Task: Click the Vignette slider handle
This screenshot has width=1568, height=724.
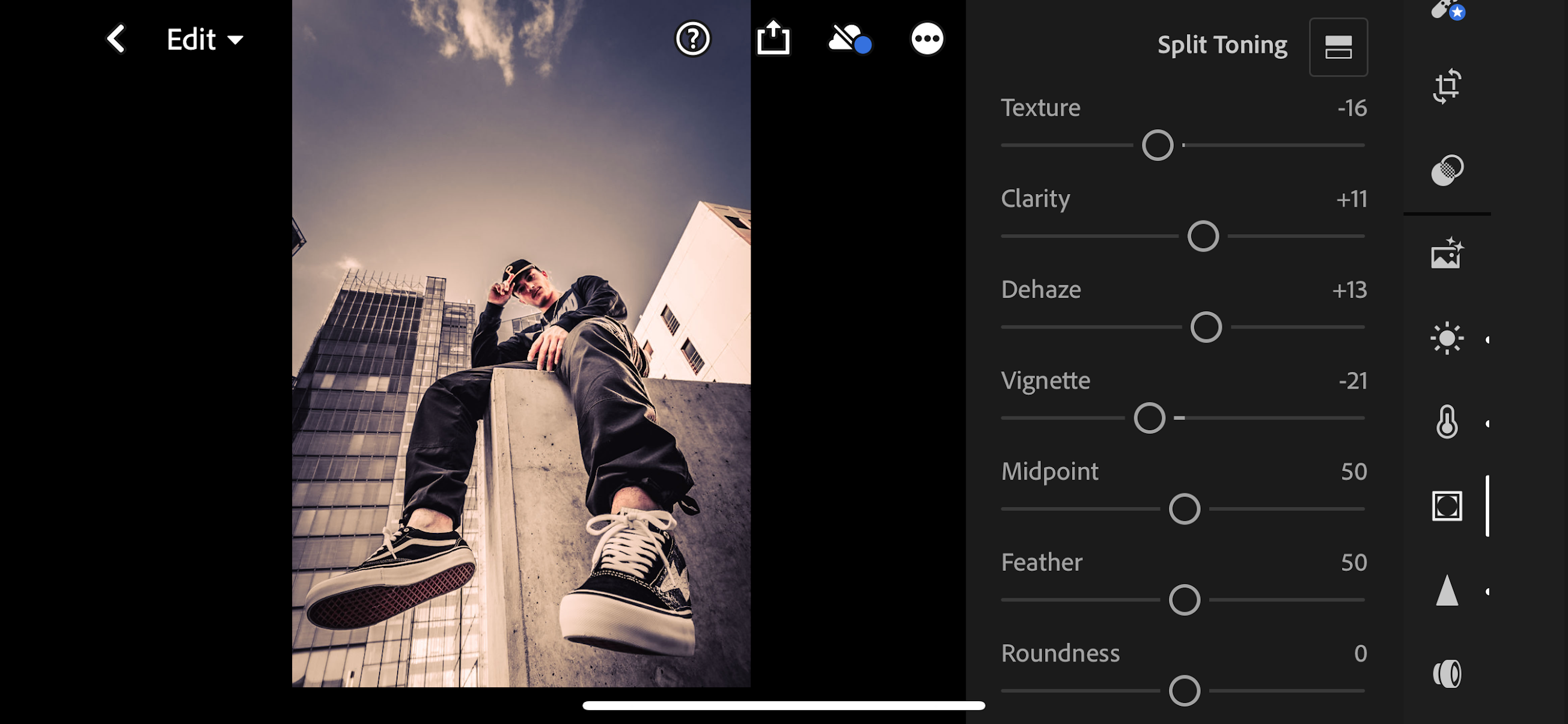Action: point(1149,418)
